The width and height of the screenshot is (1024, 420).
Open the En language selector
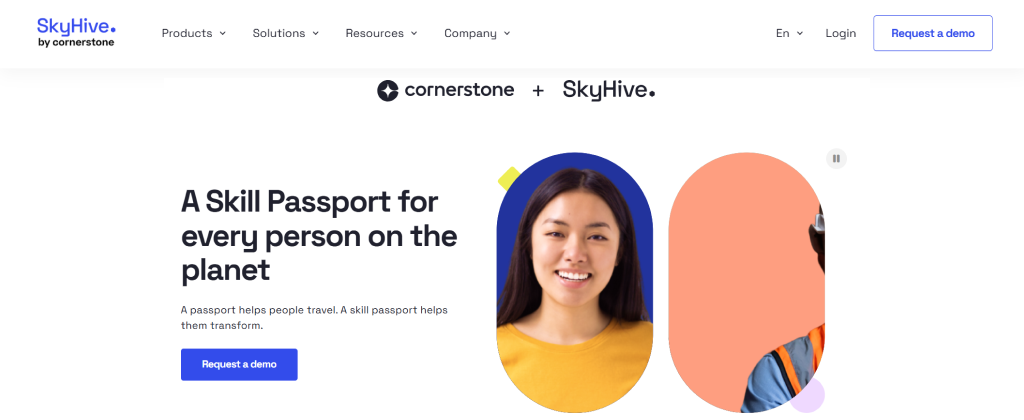point(789,33)
